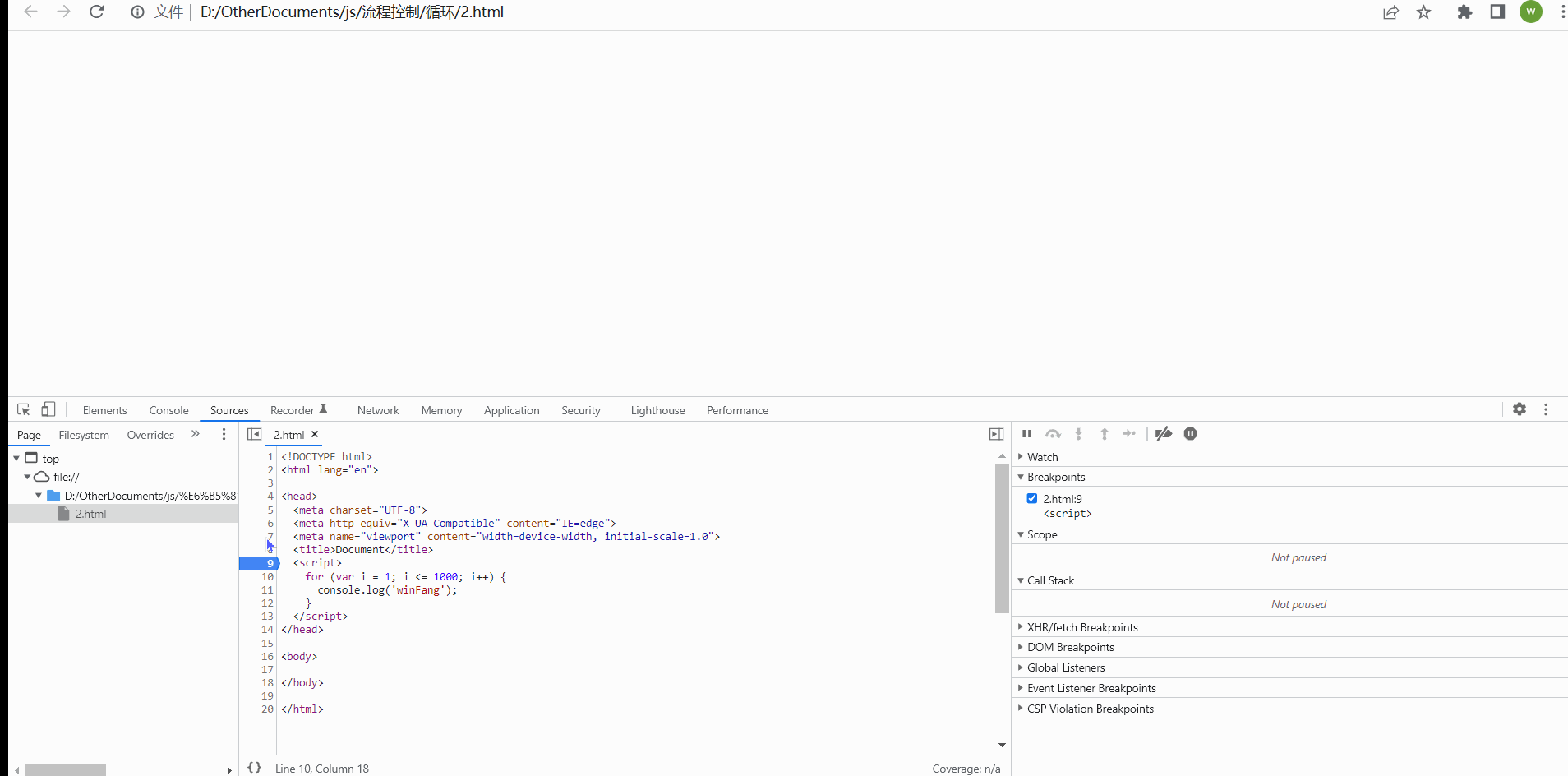Click the browser forward arrow

(63, 12)
